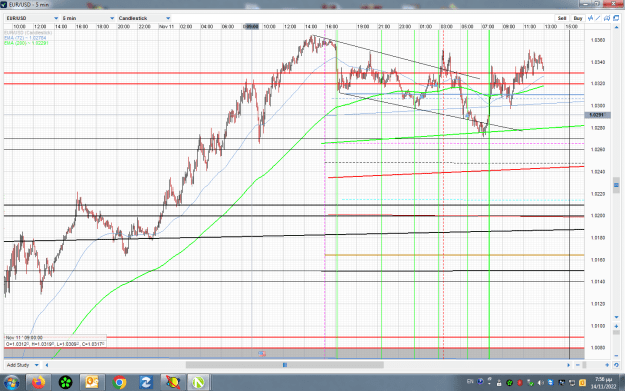Open the Candlestick chart type dropdown
Image resolution: width=625 pixels, height=391 pixels.
pyautogui.click(x=144, y=18)
